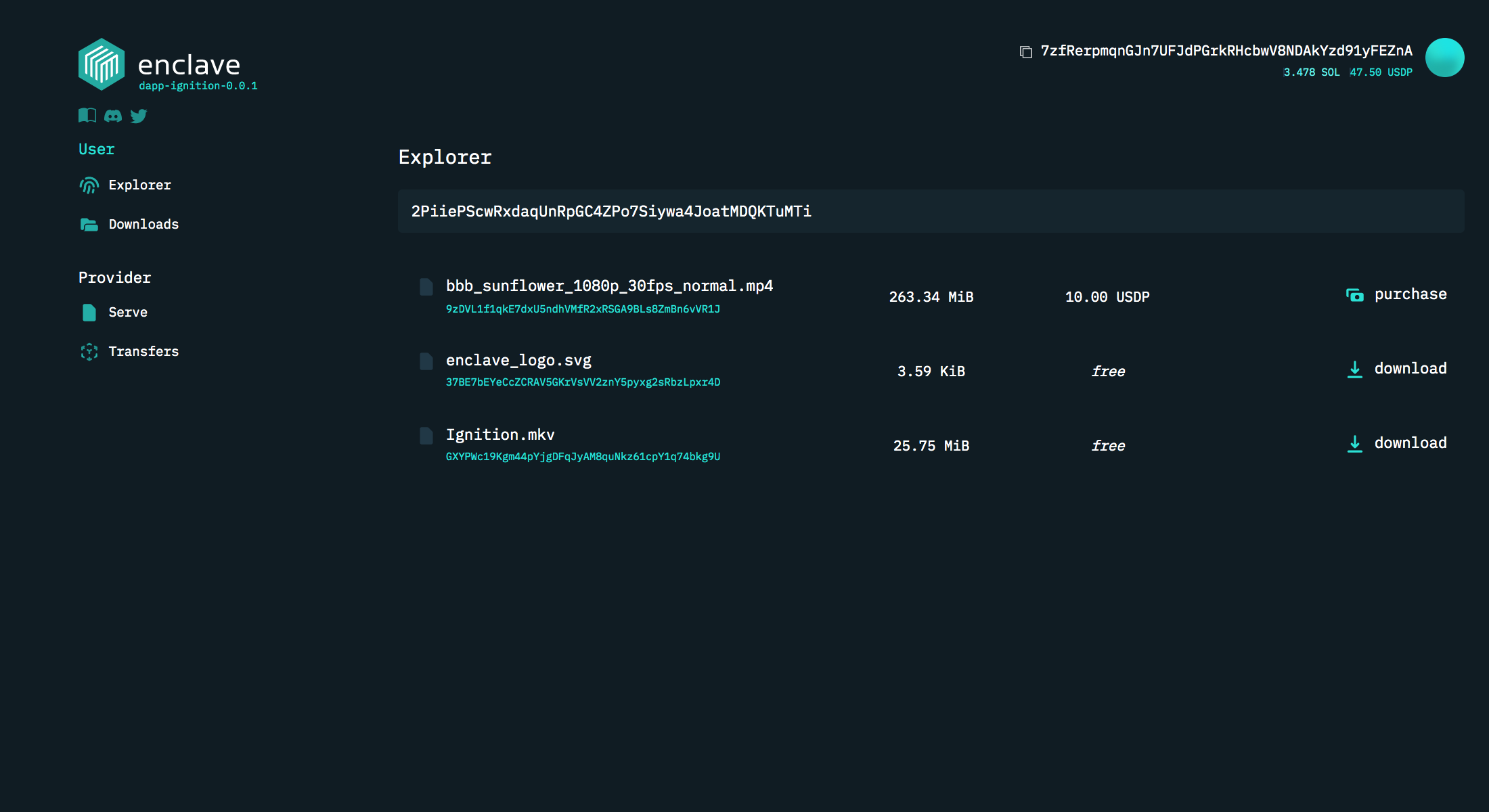Download the Ignition.mkv file
The height and width of the screenshot is (812, 1489).
1397,443
